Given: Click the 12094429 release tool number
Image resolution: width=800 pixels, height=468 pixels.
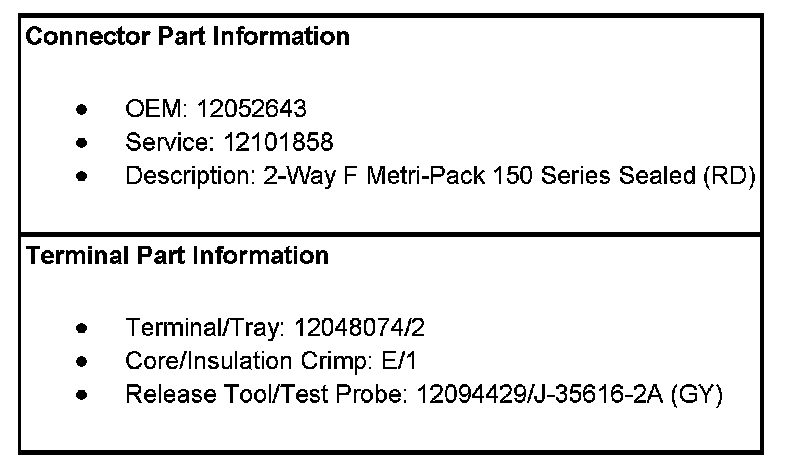Looking at the screenshot, I should click(x=472, y=395).
